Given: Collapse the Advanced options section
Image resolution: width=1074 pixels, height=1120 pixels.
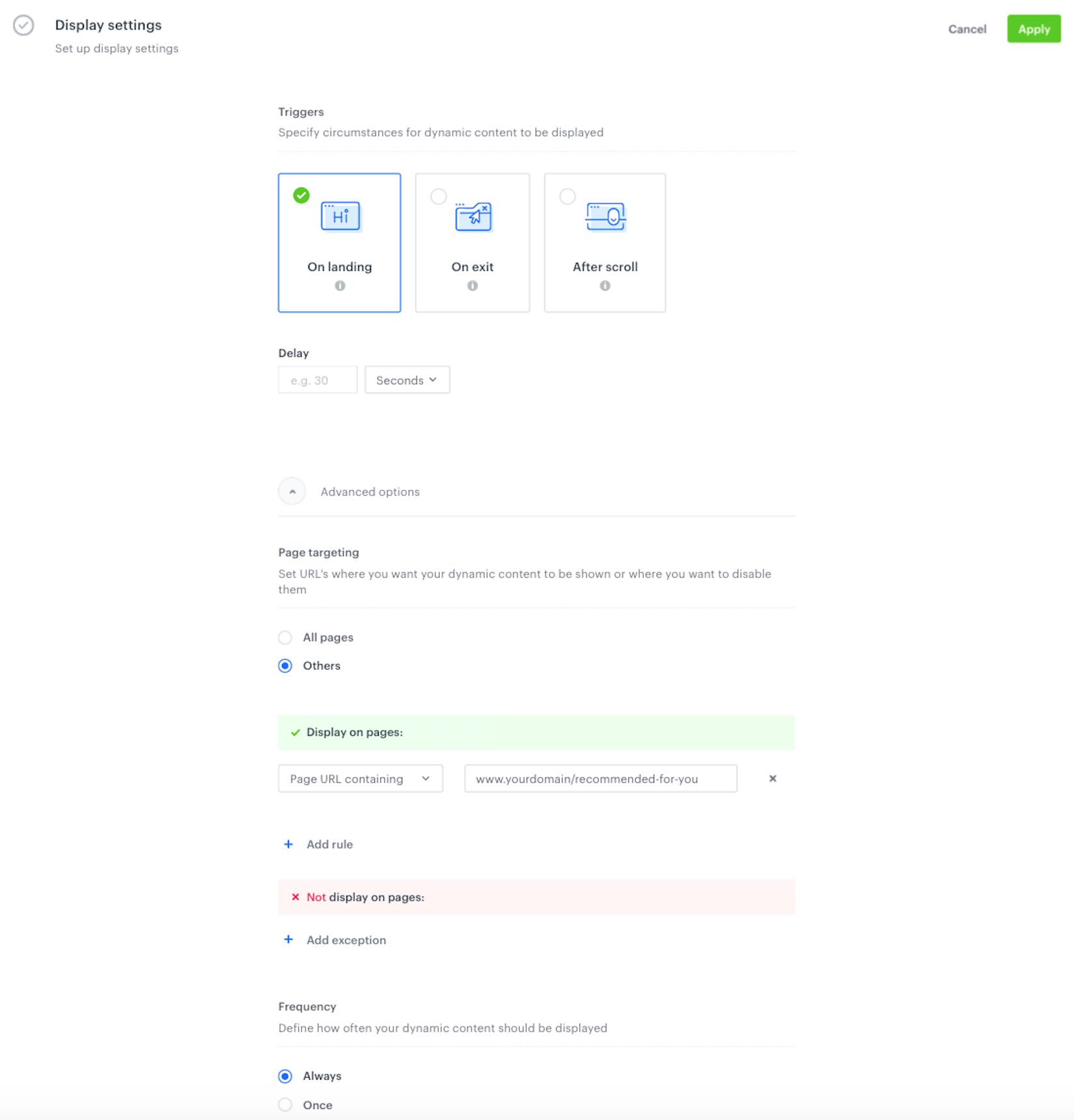Looking at the screenshot, I should (292, 491).
